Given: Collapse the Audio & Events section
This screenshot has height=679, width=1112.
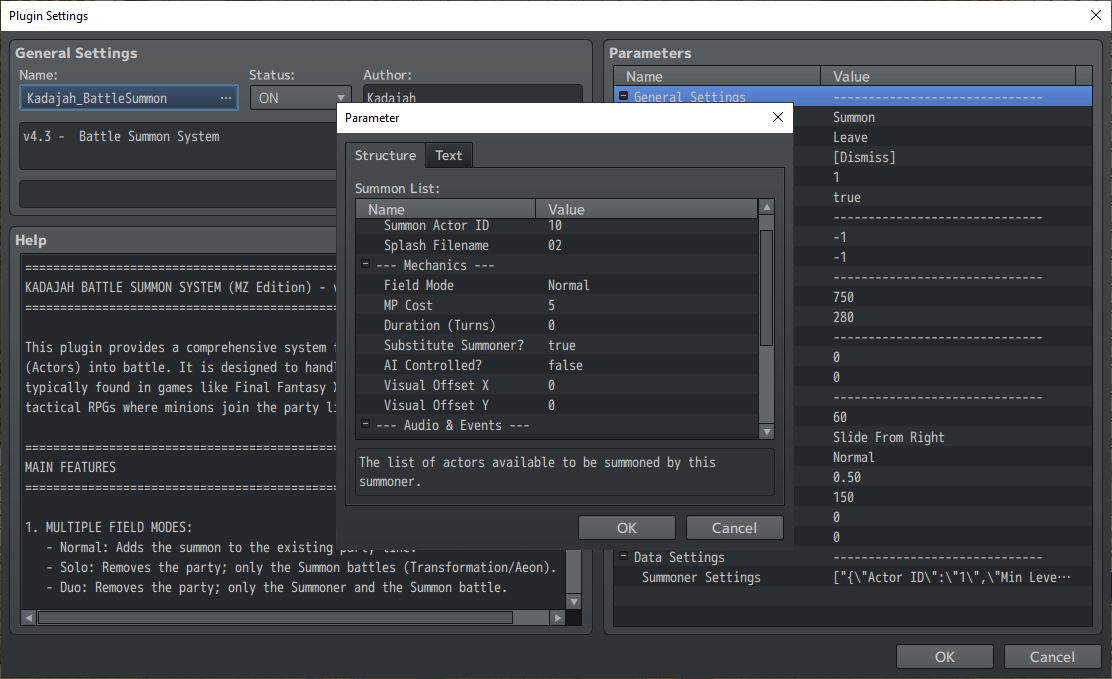Looking at the screenshot, I should click(x=365, y=424).
